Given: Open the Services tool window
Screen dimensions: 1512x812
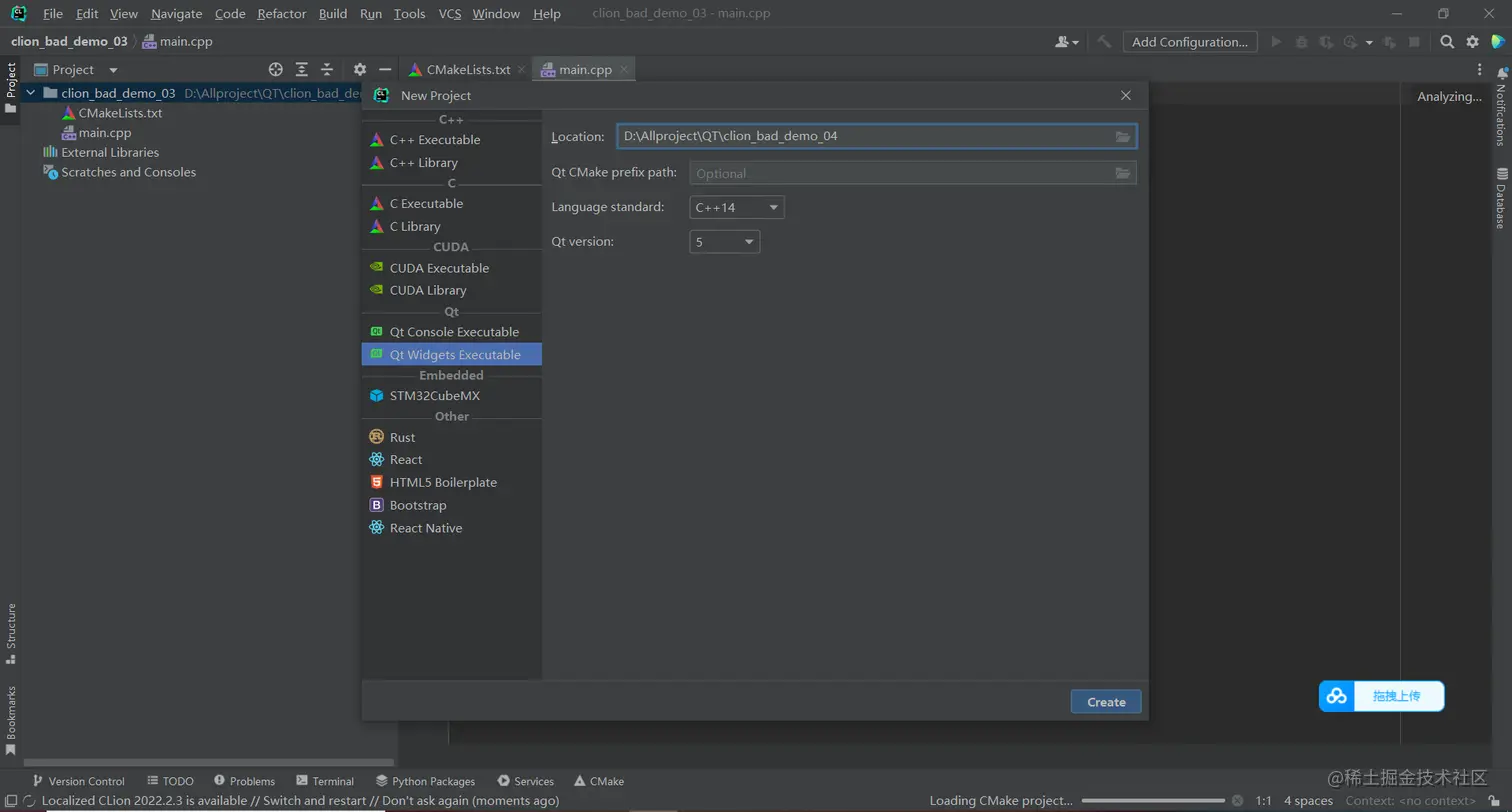Looking at the screenshot, I should click(x=525, y=781).
